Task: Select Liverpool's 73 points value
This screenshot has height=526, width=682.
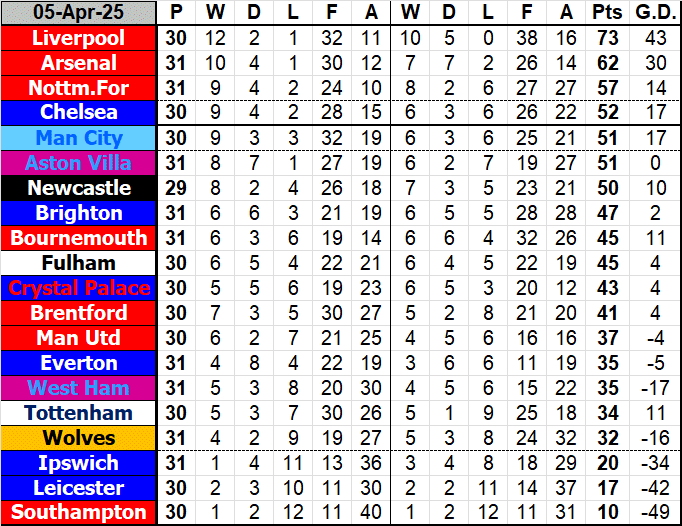Action: tap(605, 38)
